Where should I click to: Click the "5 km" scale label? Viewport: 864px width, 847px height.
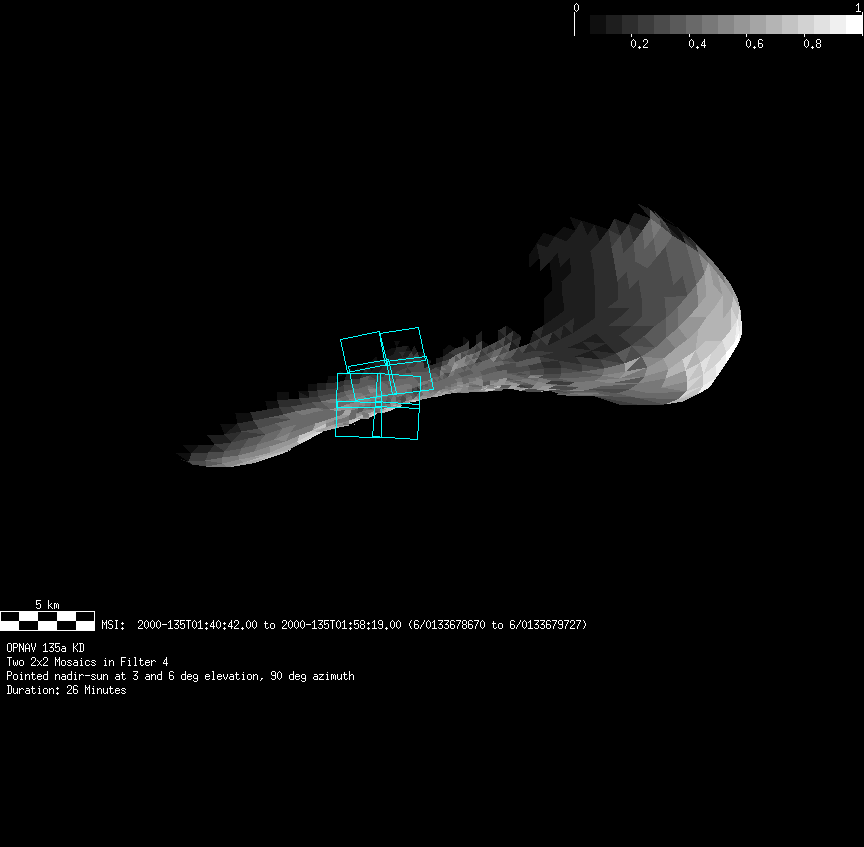tap(47, 605)
